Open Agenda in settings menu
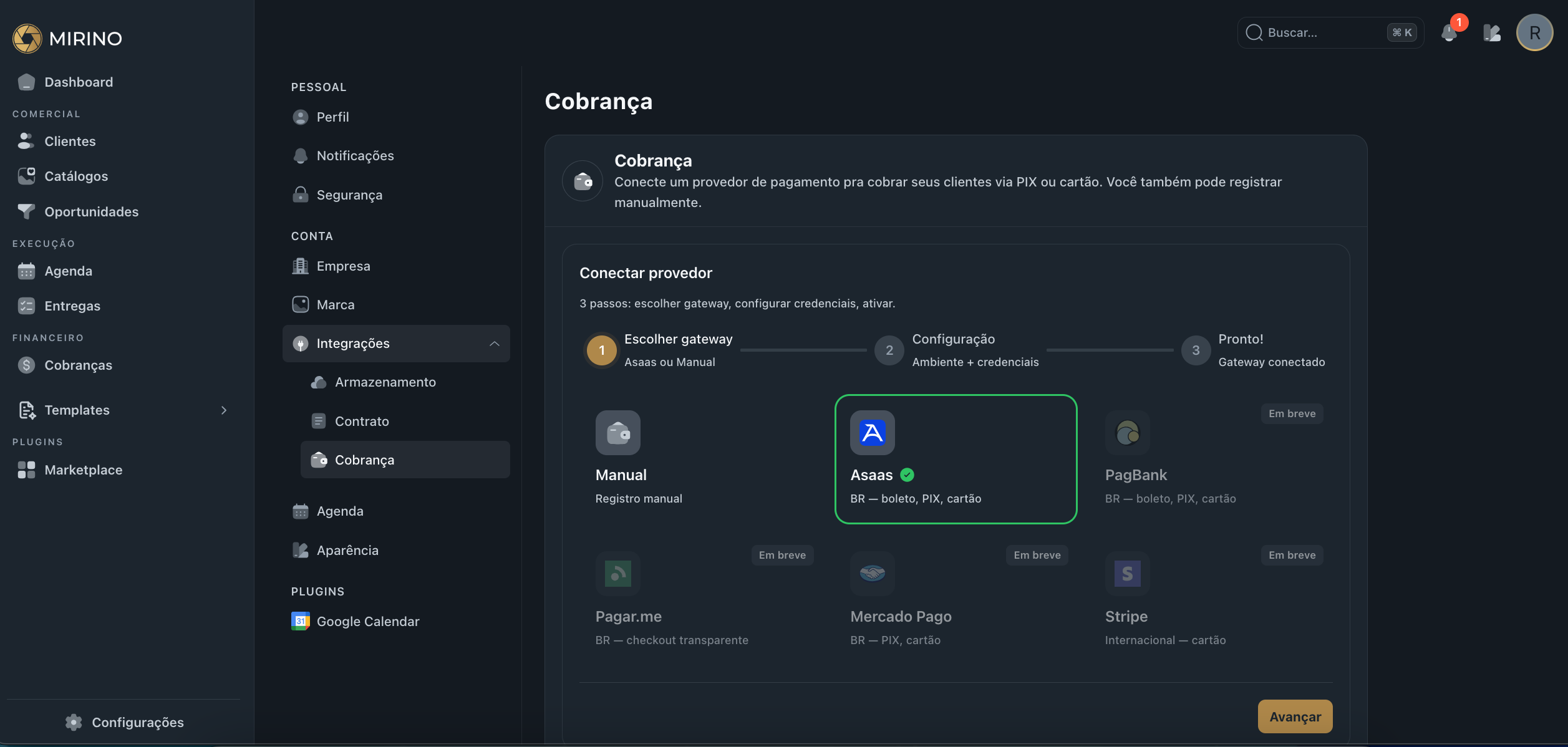Image resolution: width=1568 pixels, height=747 pixels. [396, 511]
